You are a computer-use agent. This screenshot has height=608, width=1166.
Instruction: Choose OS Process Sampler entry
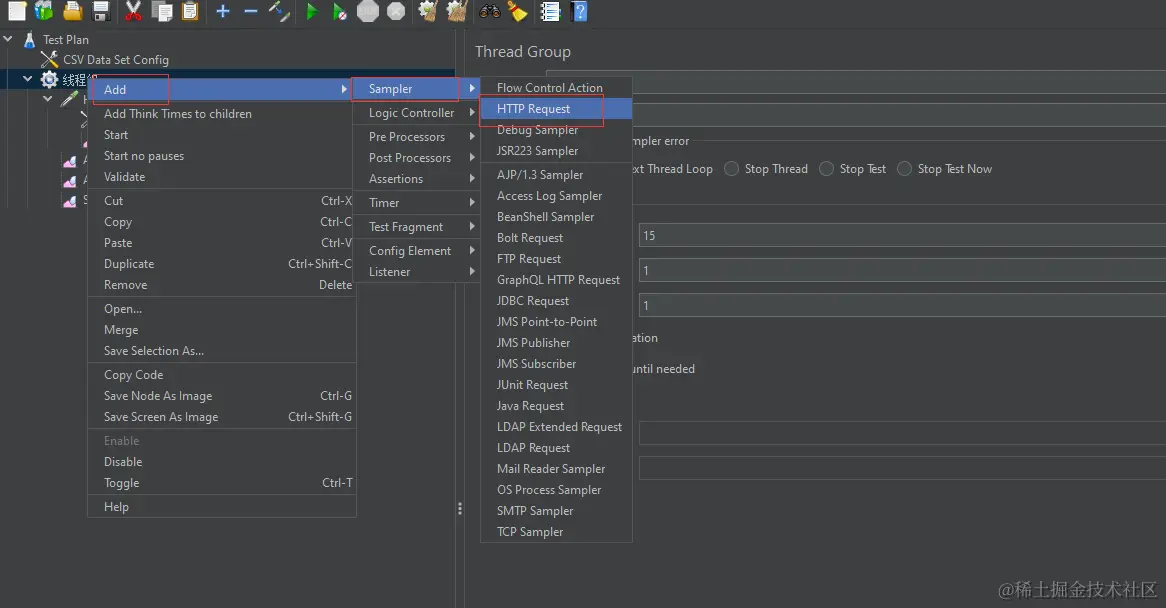tap(556, 490)
